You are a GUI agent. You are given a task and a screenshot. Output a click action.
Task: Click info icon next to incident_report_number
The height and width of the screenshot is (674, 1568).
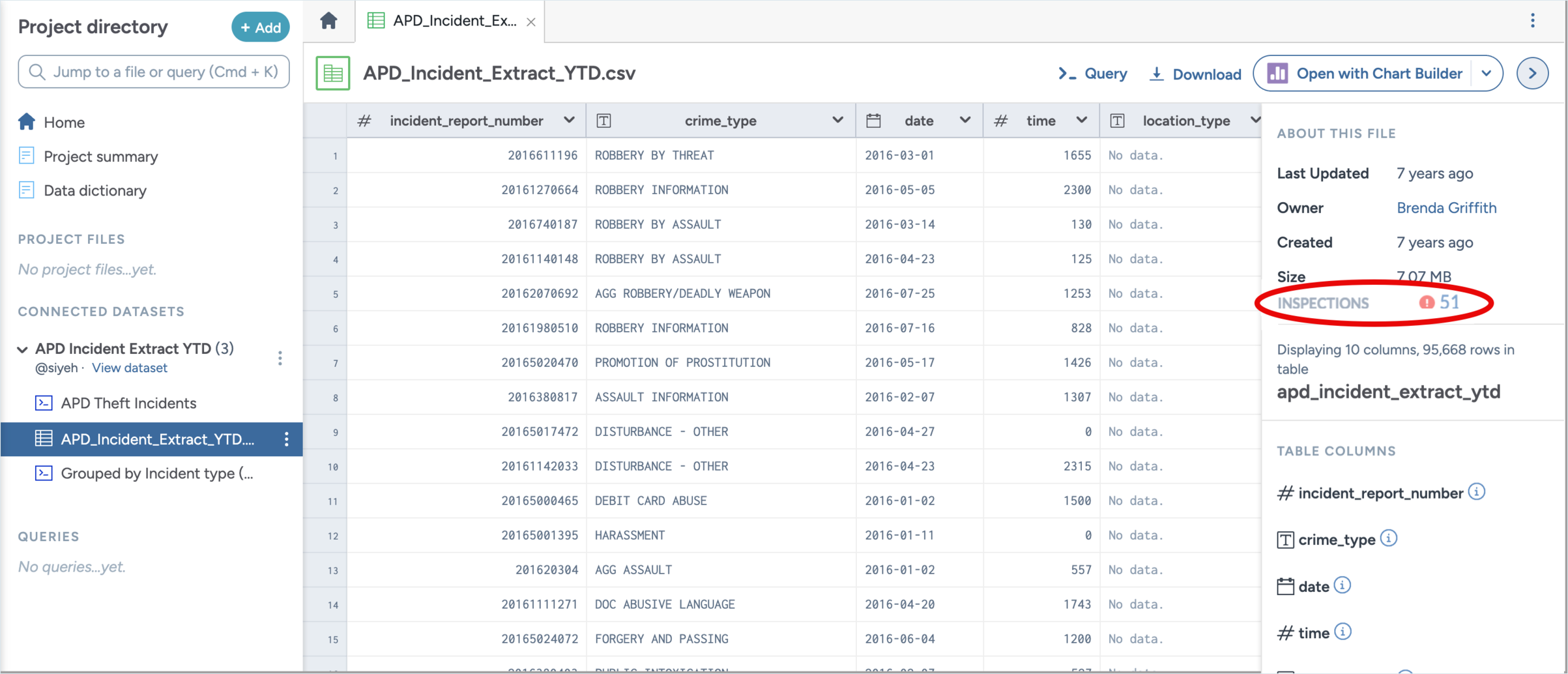pos(1477,492)
